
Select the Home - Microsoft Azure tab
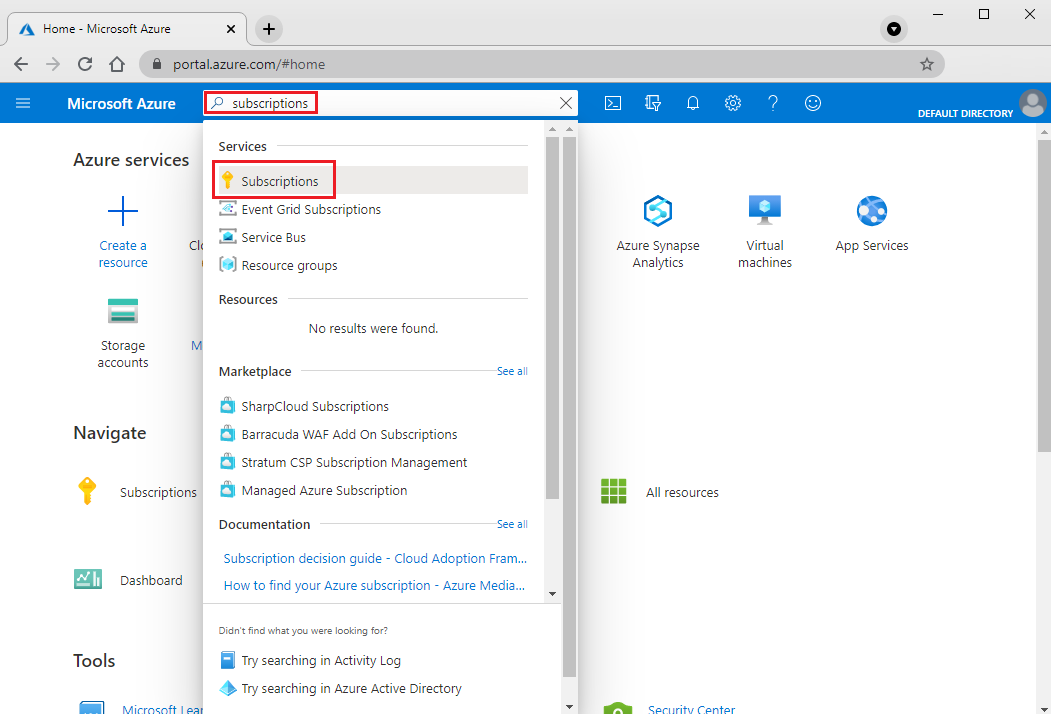(x=127, y=29)
